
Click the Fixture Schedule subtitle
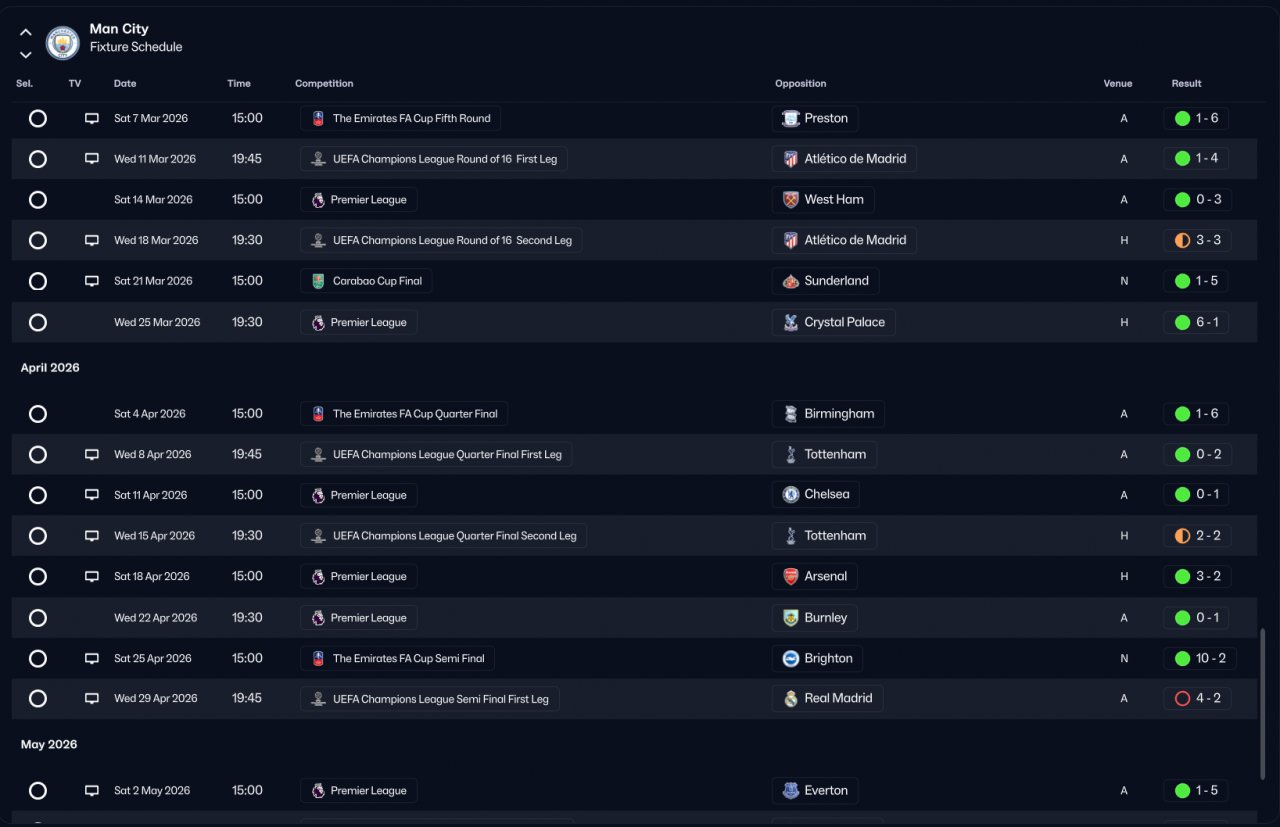[x=136, y=47]
